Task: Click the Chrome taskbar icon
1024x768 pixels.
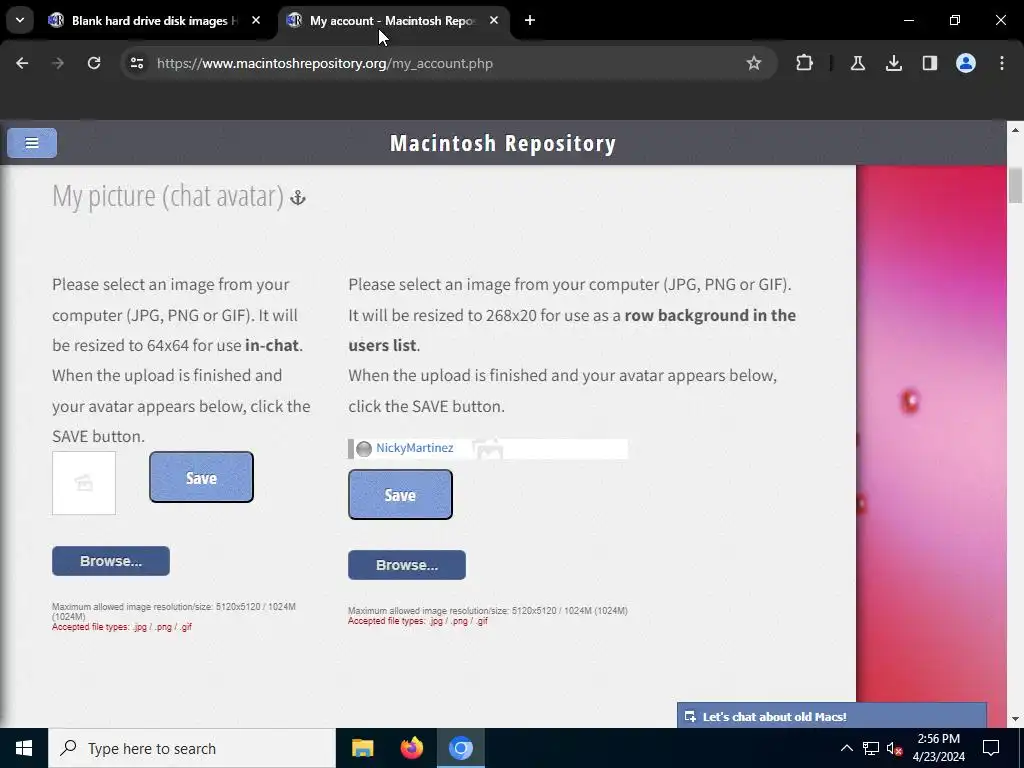Action: [460, 748]
